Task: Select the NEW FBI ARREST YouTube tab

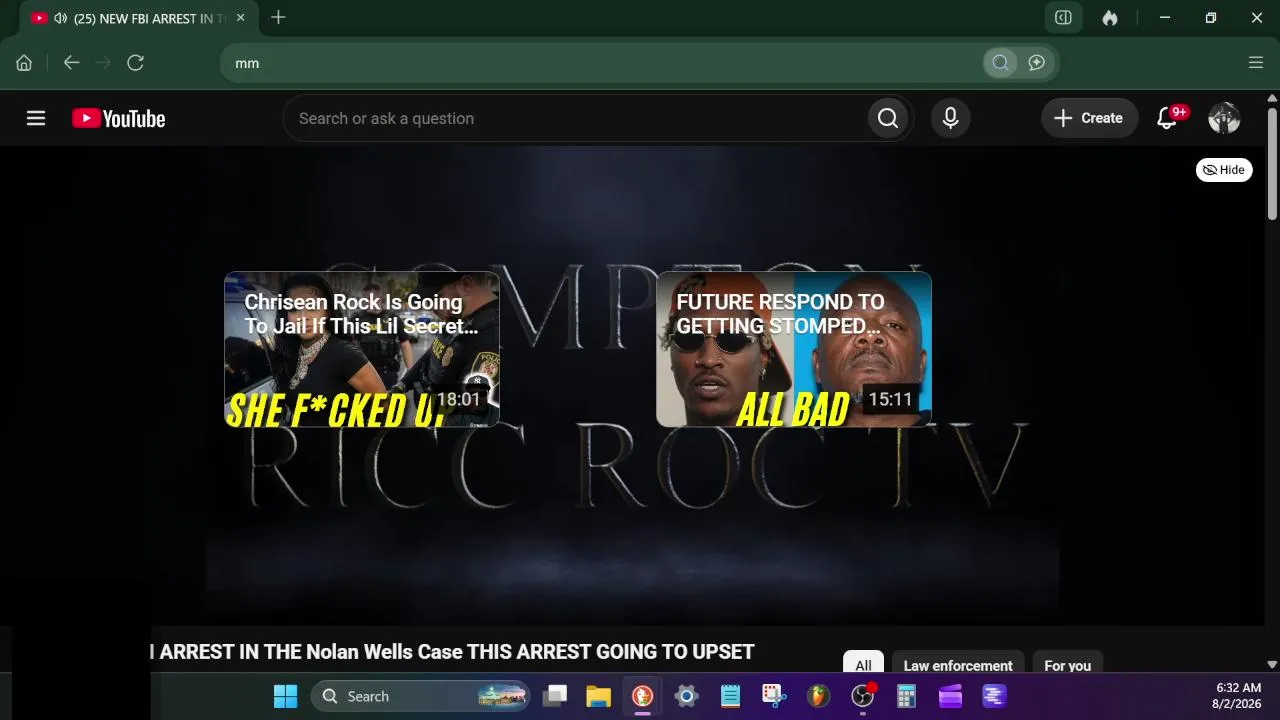Action: (x=139, y=18)
